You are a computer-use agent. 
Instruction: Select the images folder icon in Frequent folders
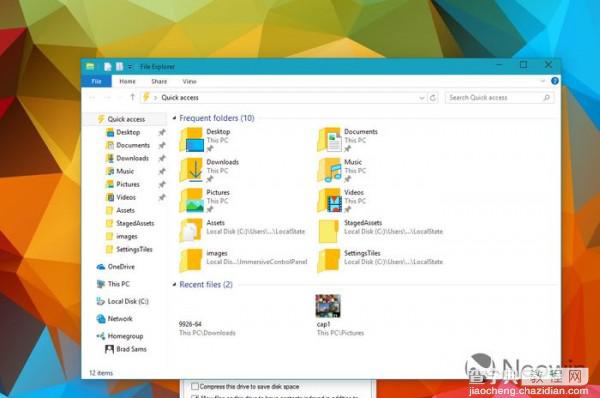click(191, 261)
